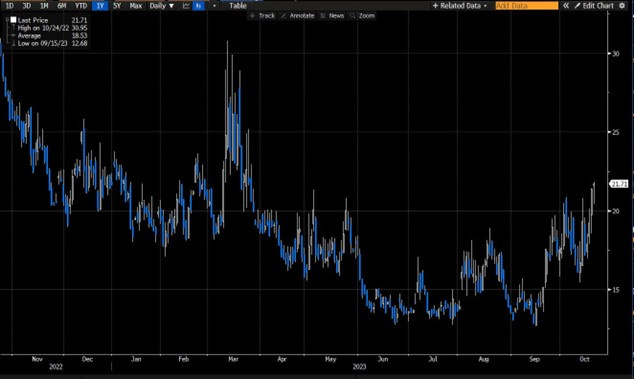
Task: Click the 15 tick on price axis
Action: point(615,290)
